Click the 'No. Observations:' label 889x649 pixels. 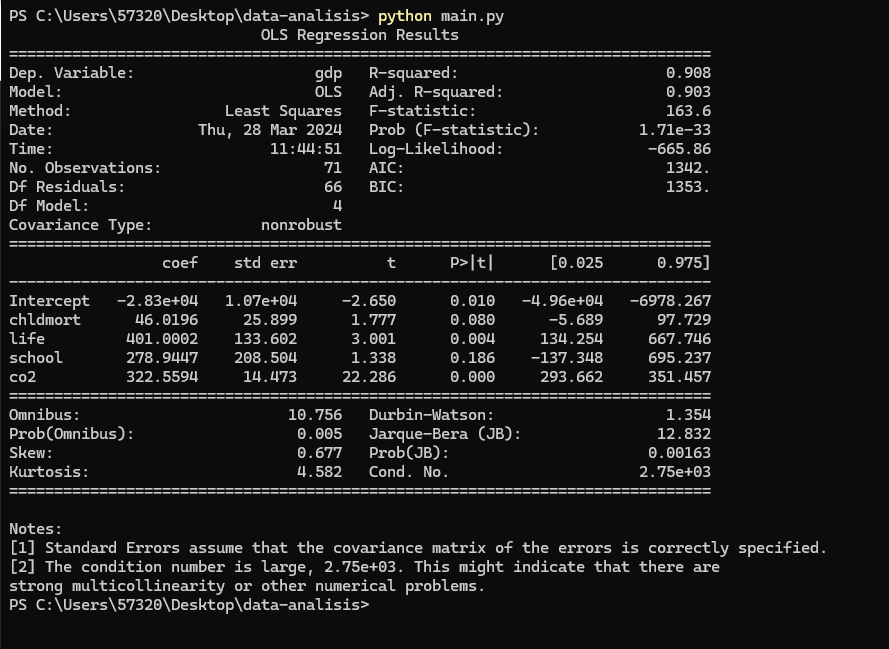tap(85, 168)
